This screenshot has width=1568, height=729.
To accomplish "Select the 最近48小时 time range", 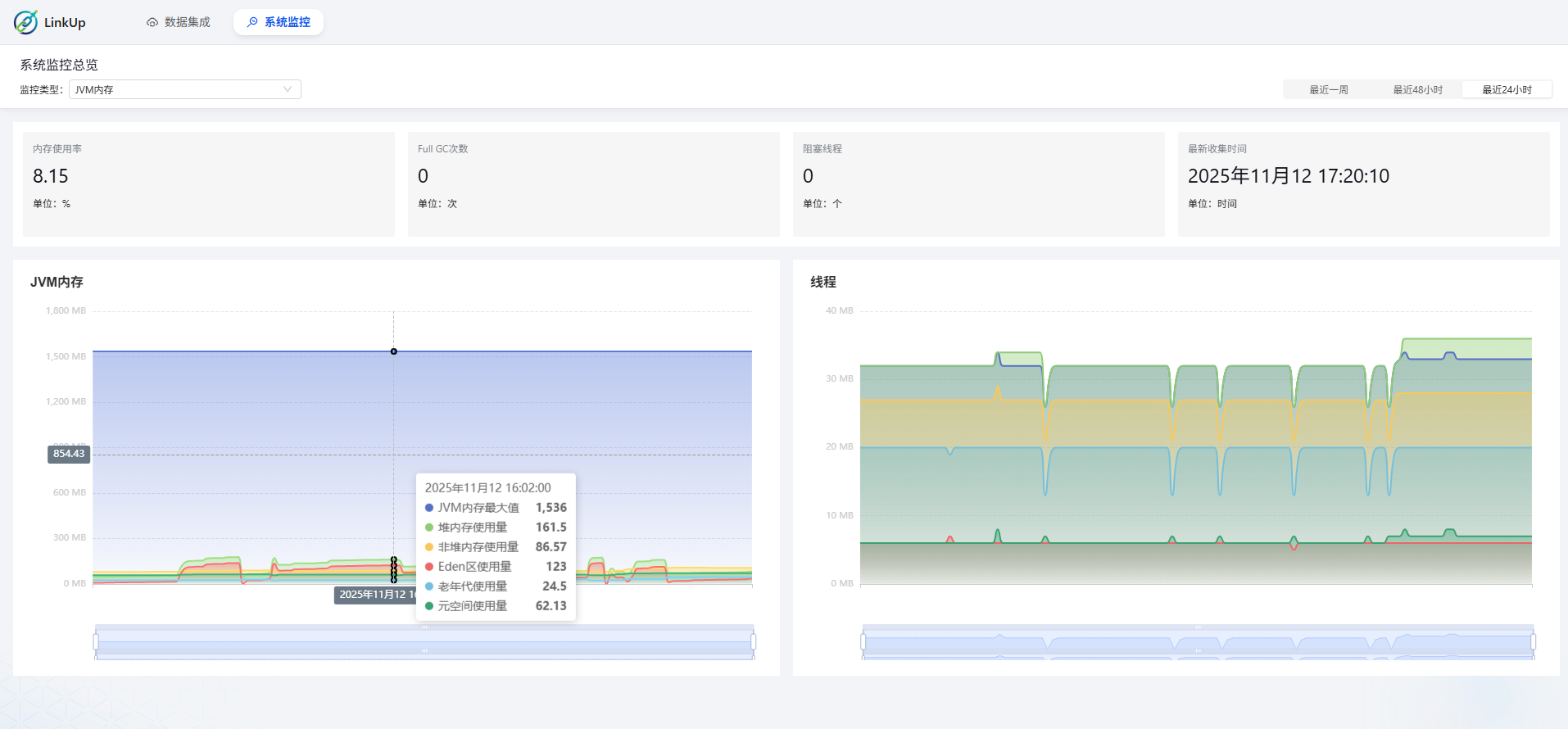I will coord(1417,89).
